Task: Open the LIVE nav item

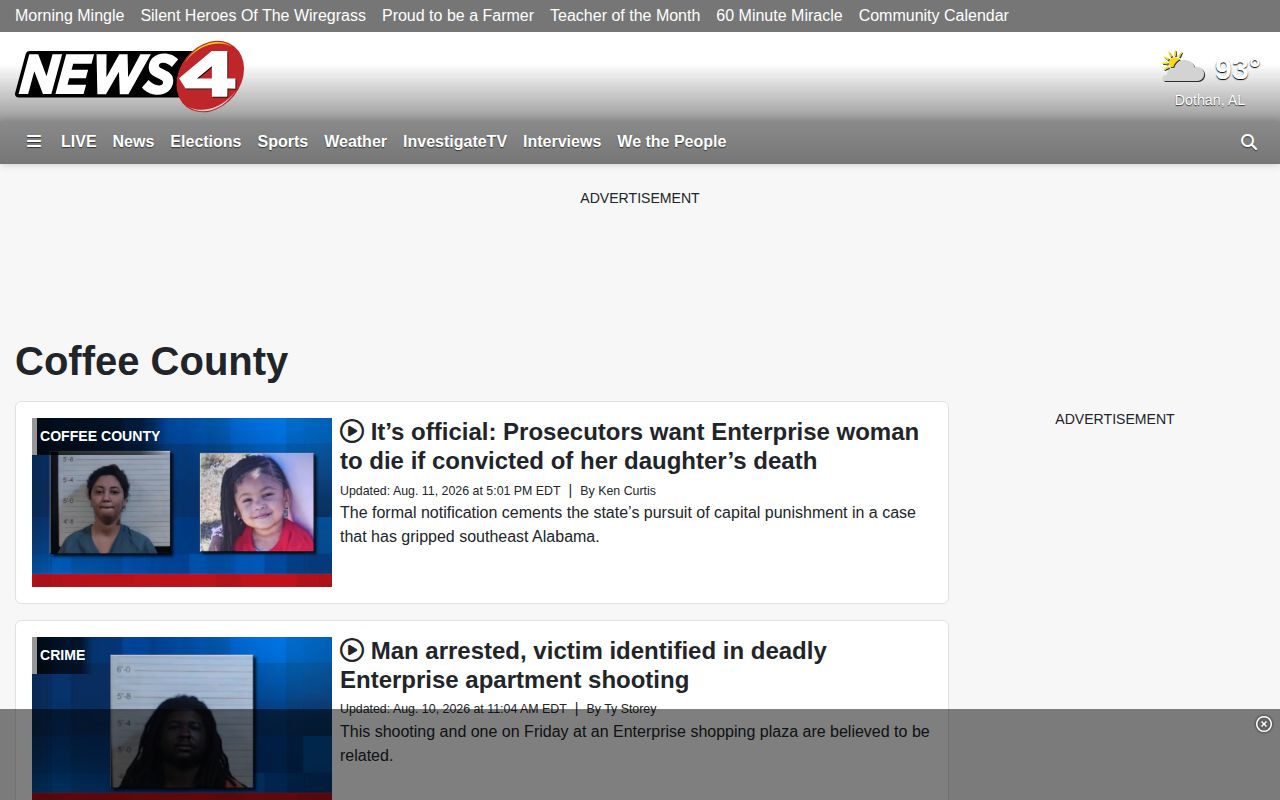Action: tap(79, 142)
